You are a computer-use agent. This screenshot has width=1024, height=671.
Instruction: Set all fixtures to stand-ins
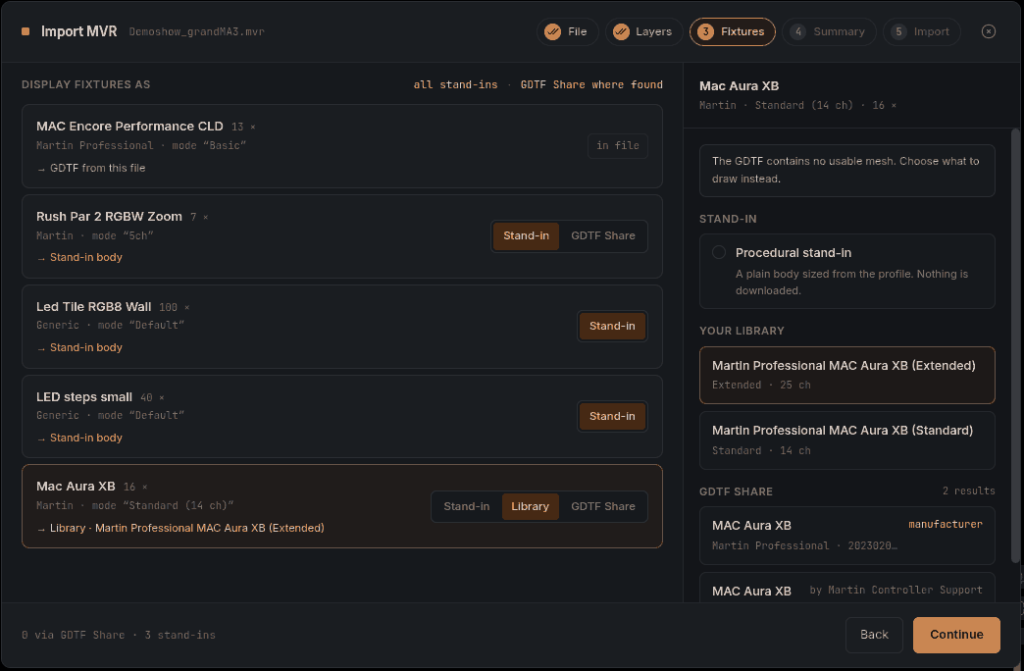455,84
